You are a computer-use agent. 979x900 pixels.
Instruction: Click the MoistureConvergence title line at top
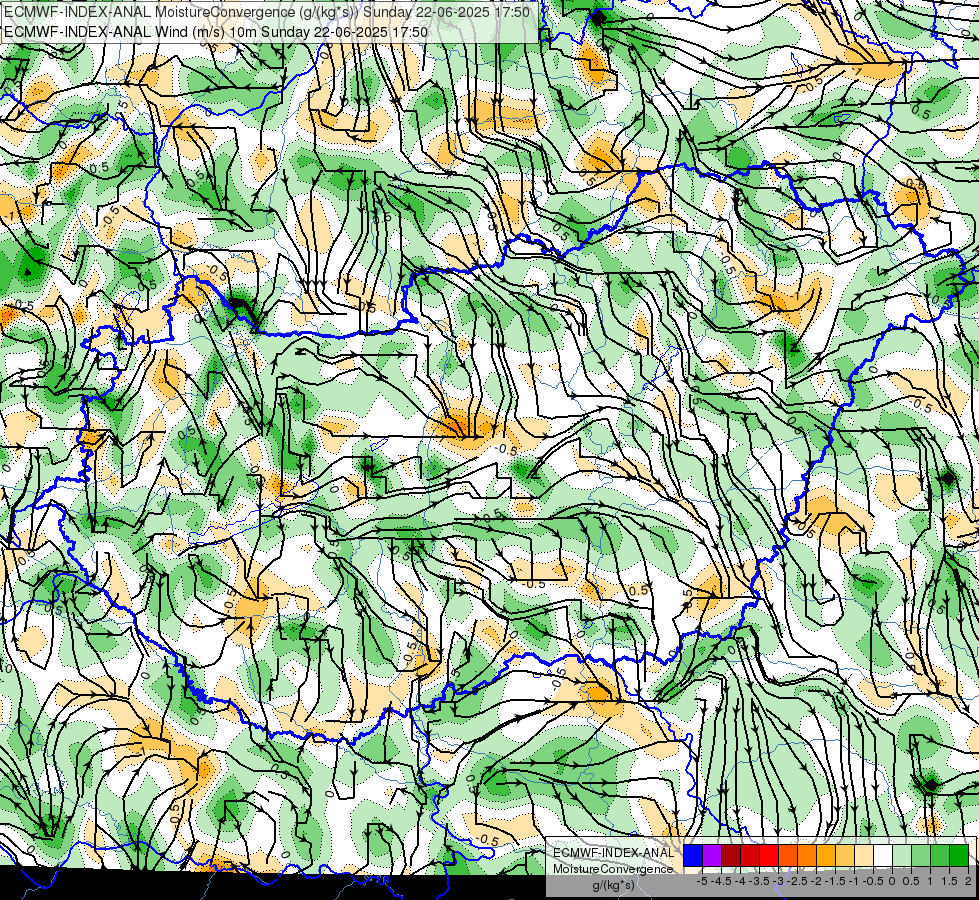pos(267,12)
